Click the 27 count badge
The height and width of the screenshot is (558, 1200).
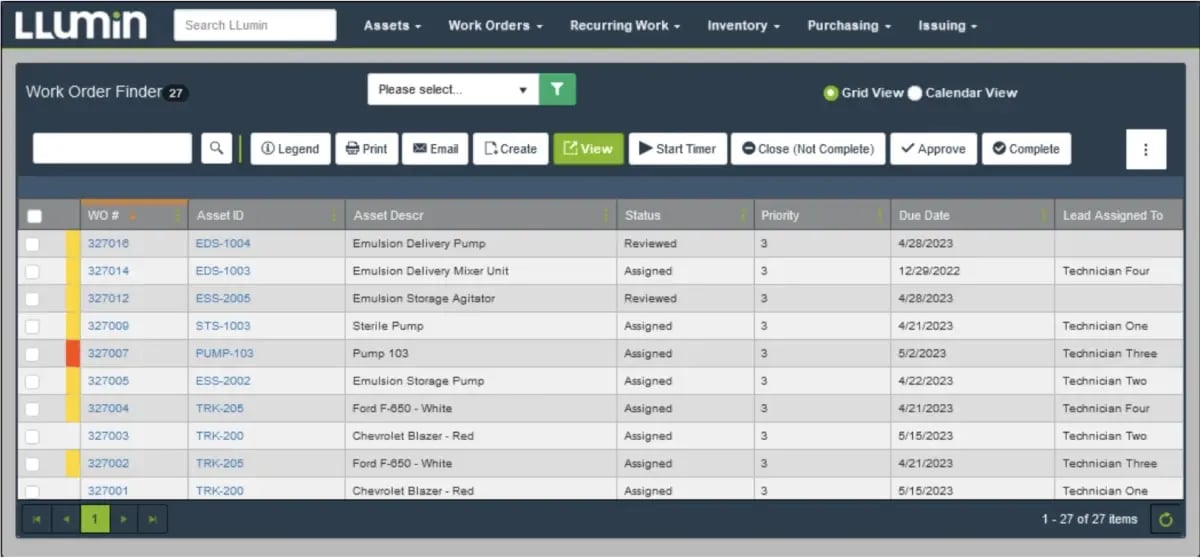176,93
